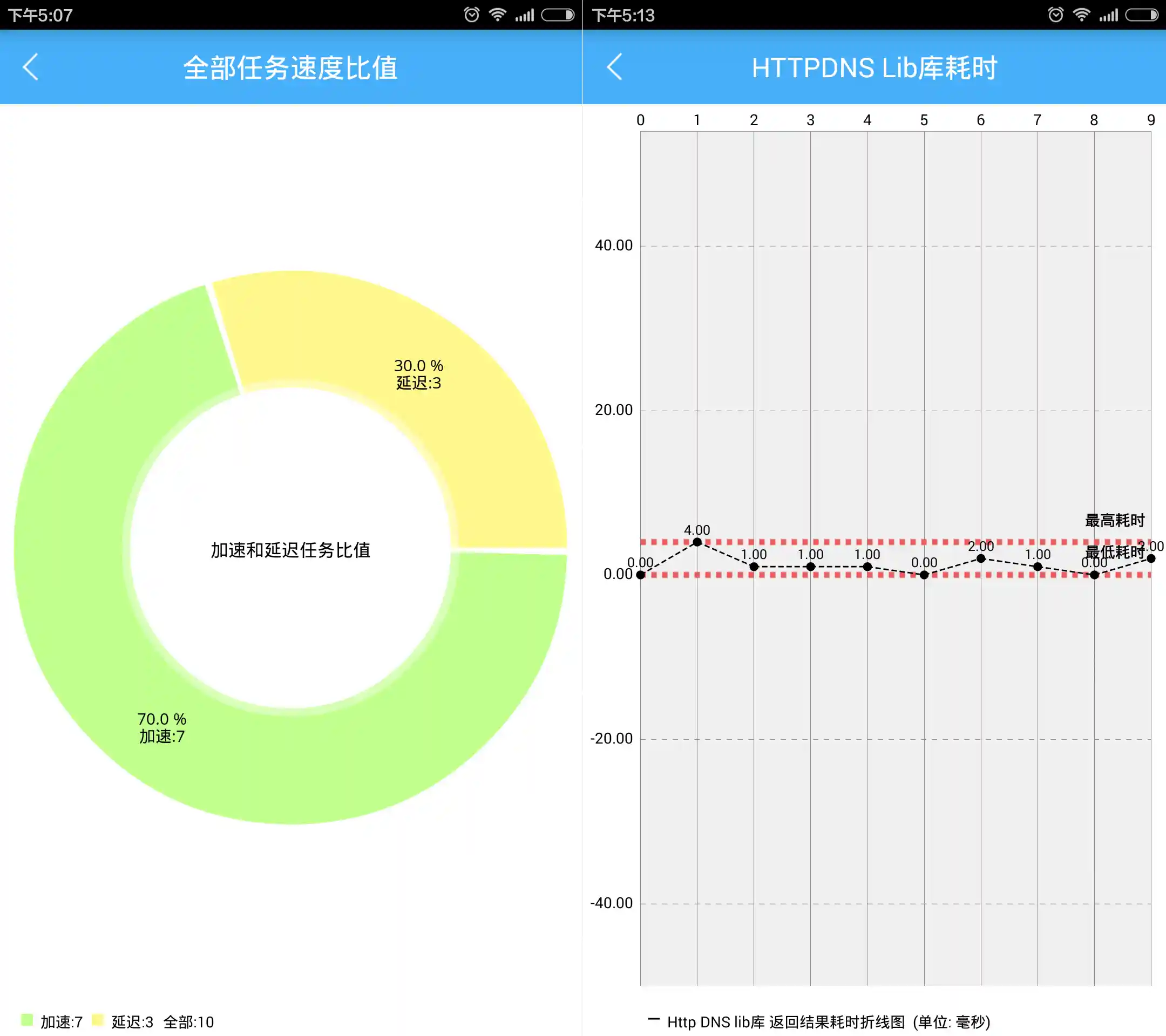Tap the battery icon in right status bar
Viewport: 1166px width, 1036px height.
(1142, 15)
